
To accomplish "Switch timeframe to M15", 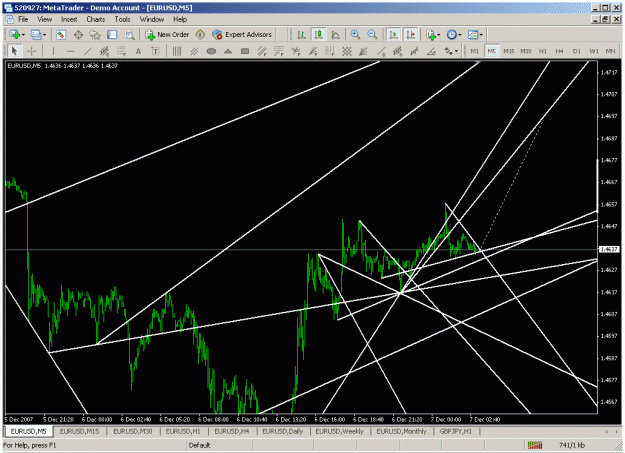I will pos(509,51).
